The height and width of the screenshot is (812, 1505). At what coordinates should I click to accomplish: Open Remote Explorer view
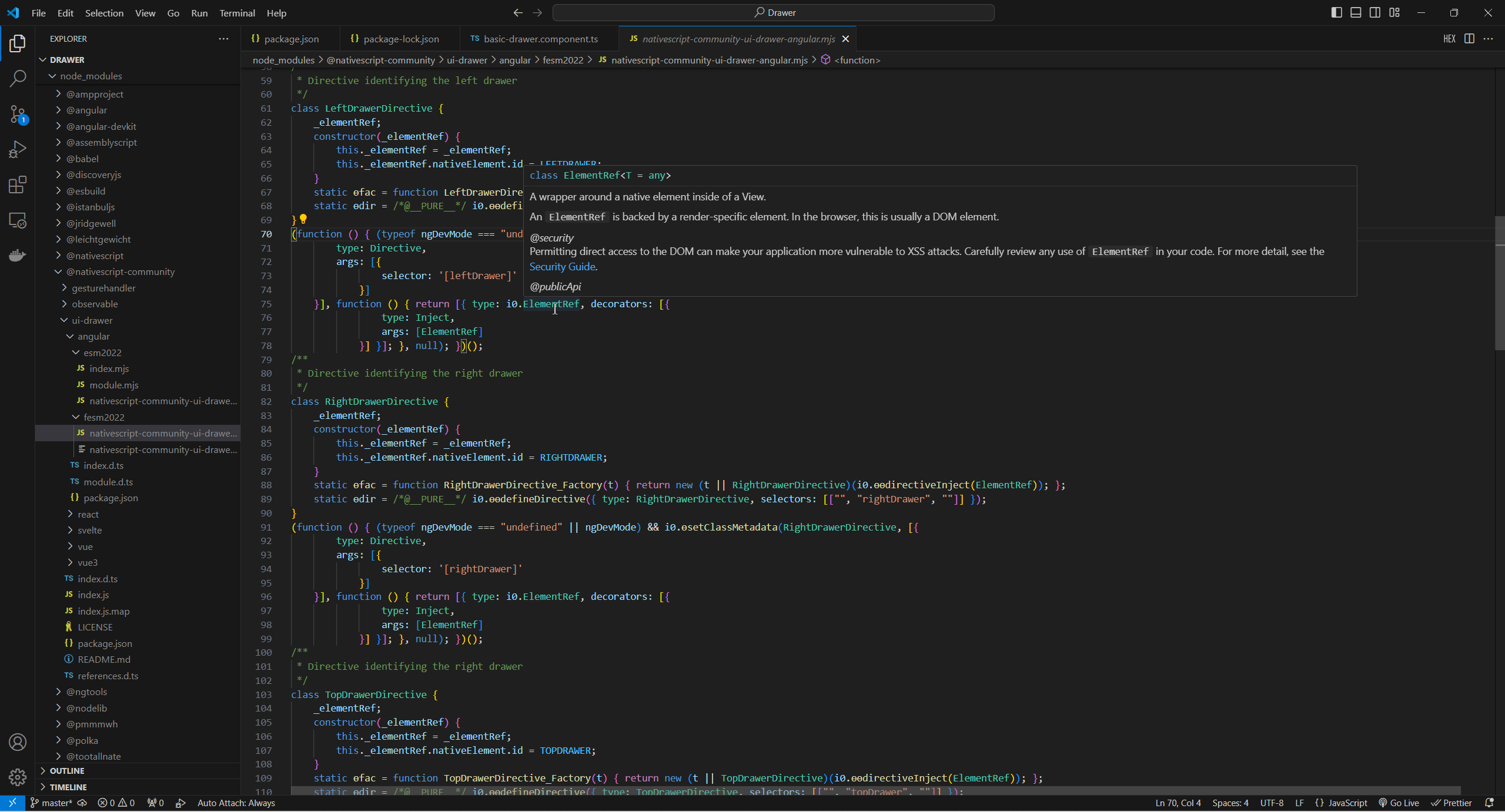[18, 220]
